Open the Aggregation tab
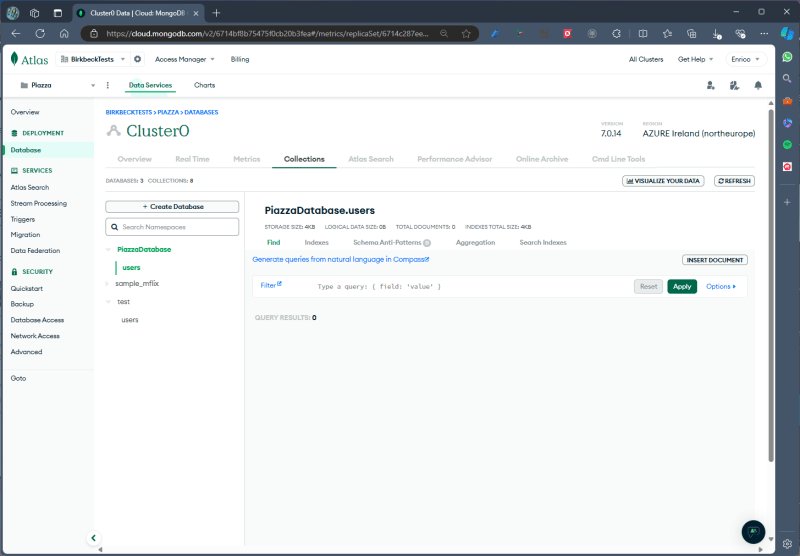 pos(475,243)
